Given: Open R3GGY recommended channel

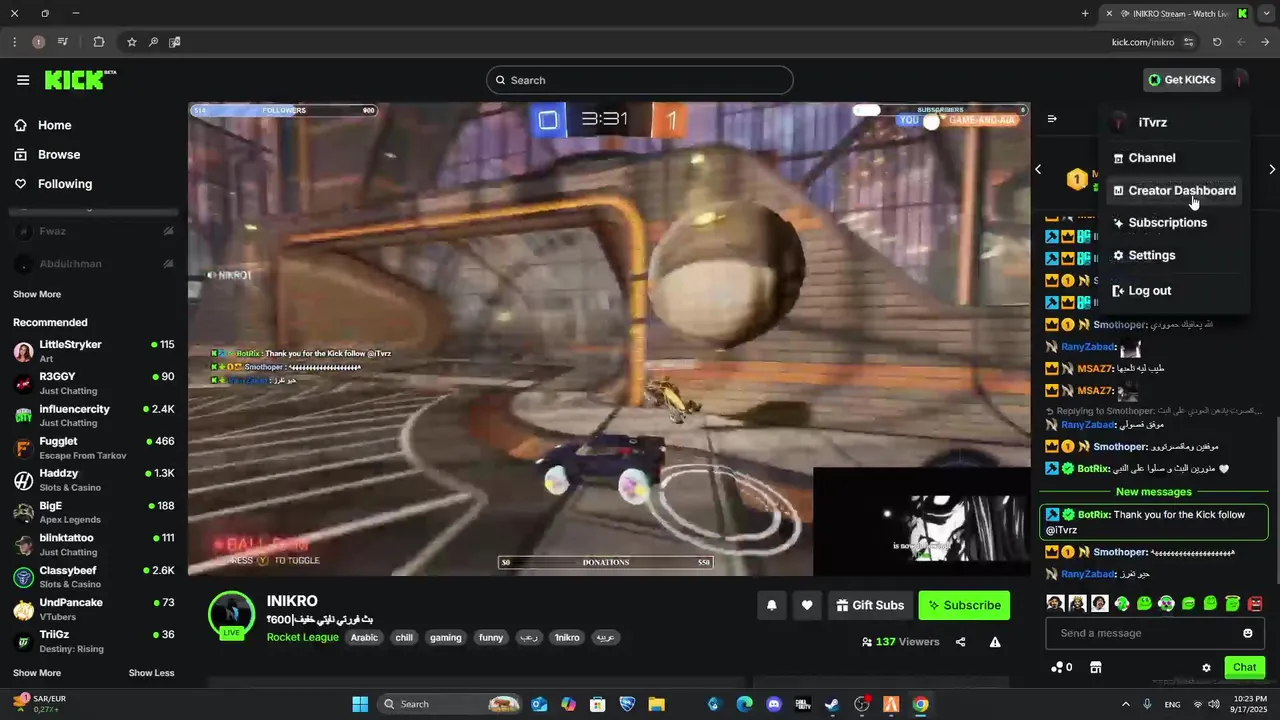Looking at the screenshot, I should pos(94,384).
